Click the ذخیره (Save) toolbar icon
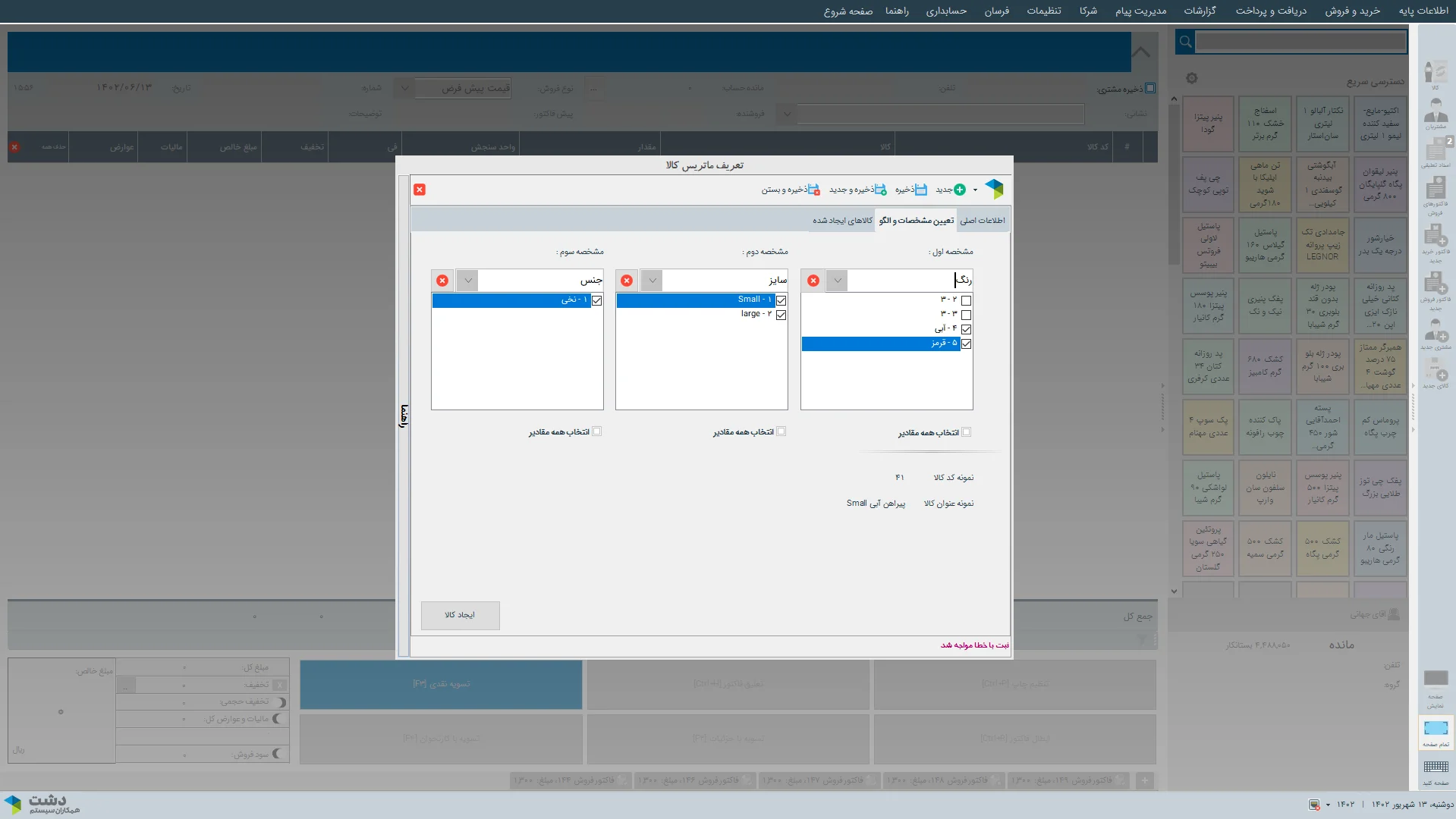Screen dimensions: 1456x819 click(x=920, y=190)
